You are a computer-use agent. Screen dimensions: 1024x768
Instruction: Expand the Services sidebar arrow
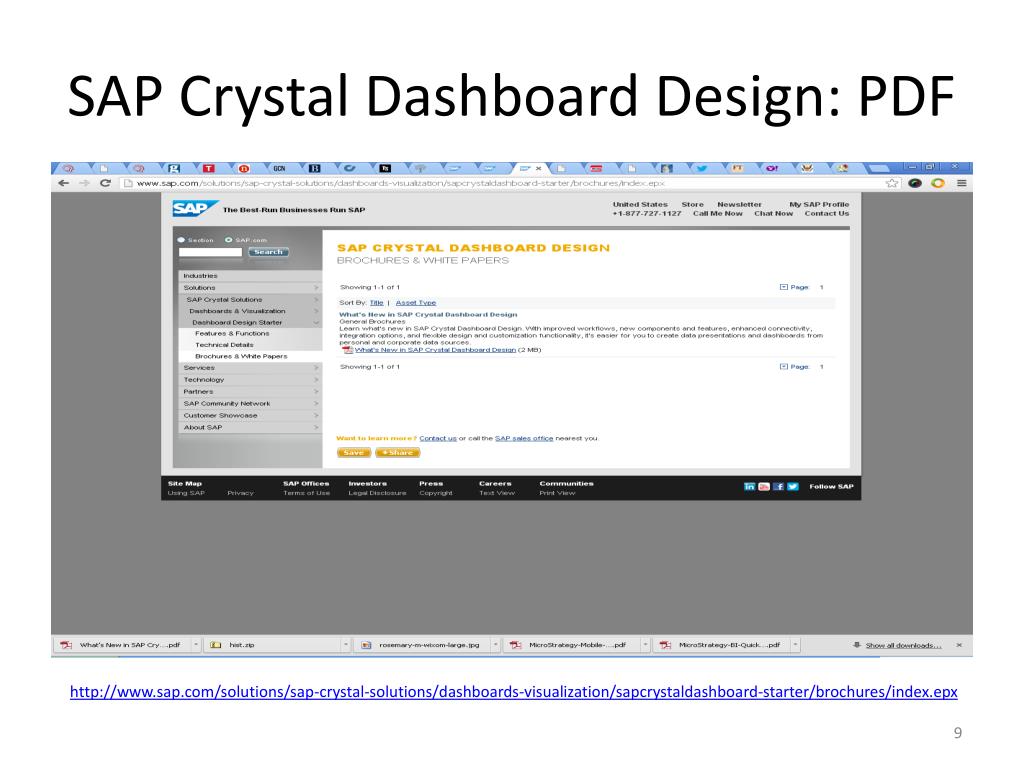click(x=316, y=368)
